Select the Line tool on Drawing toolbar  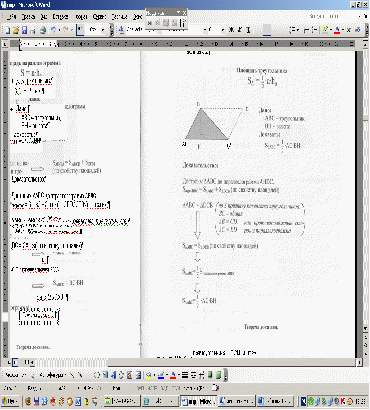click(x=72, y=375)
